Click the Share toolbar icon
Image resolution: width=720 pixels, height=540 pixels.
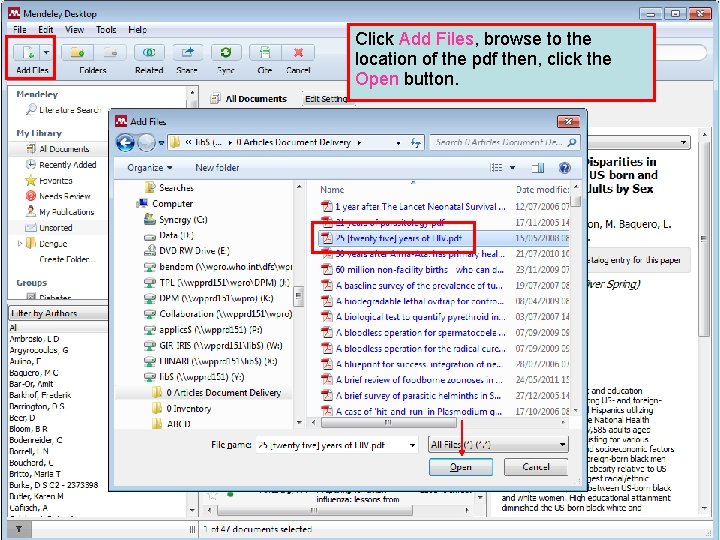tap(187, 53)
